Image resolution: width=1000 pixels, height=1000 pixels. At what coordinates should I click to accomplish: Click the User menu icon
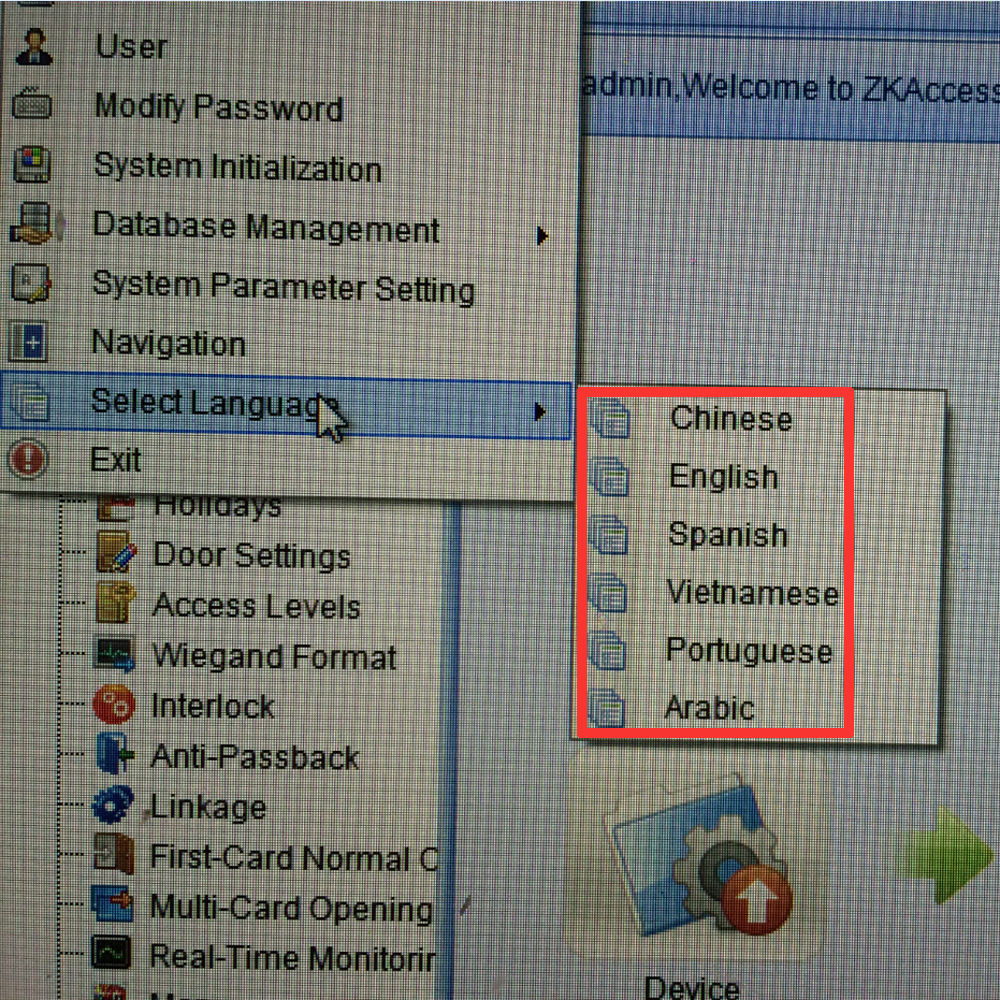[x=34, y=47]
